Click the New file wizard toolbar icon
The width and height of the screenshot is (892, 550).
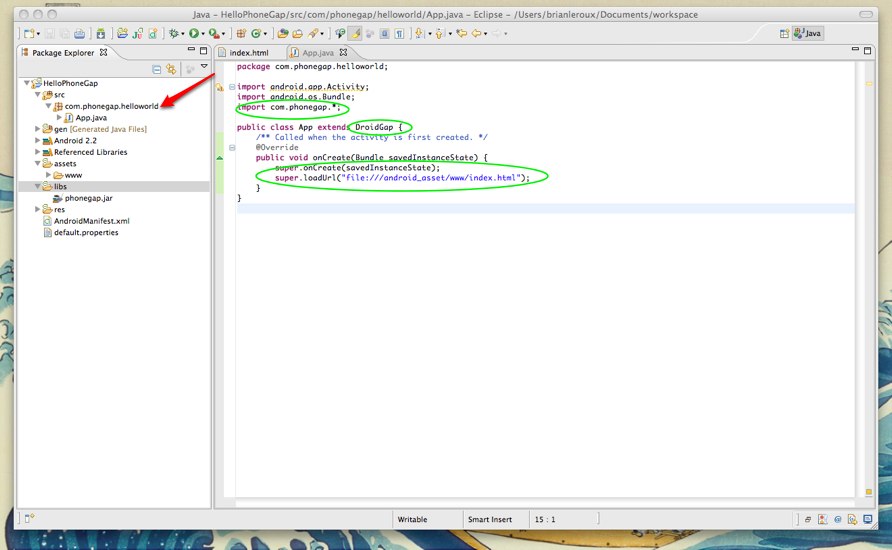[x=28, y=34]
